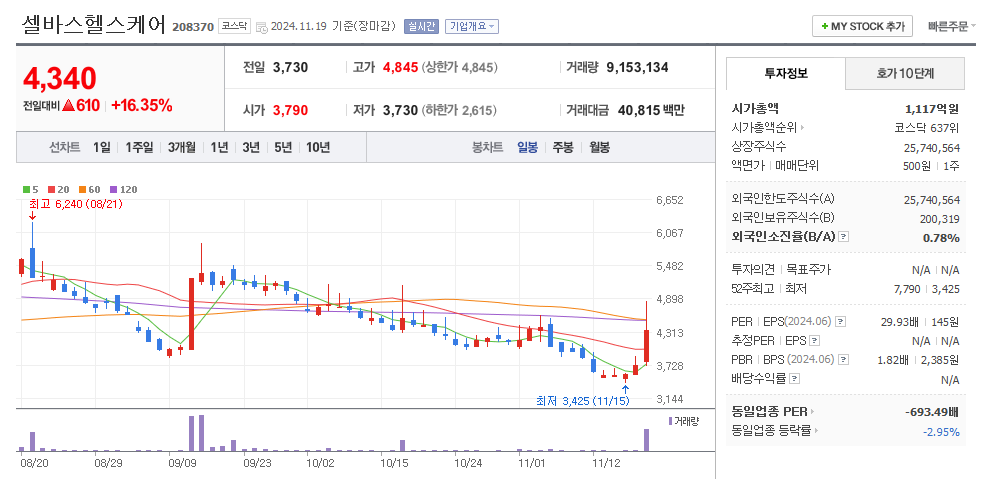Click arrow icon beside 동일업종 PER
Screen dimensions: 993x479
tap(813, 412)
